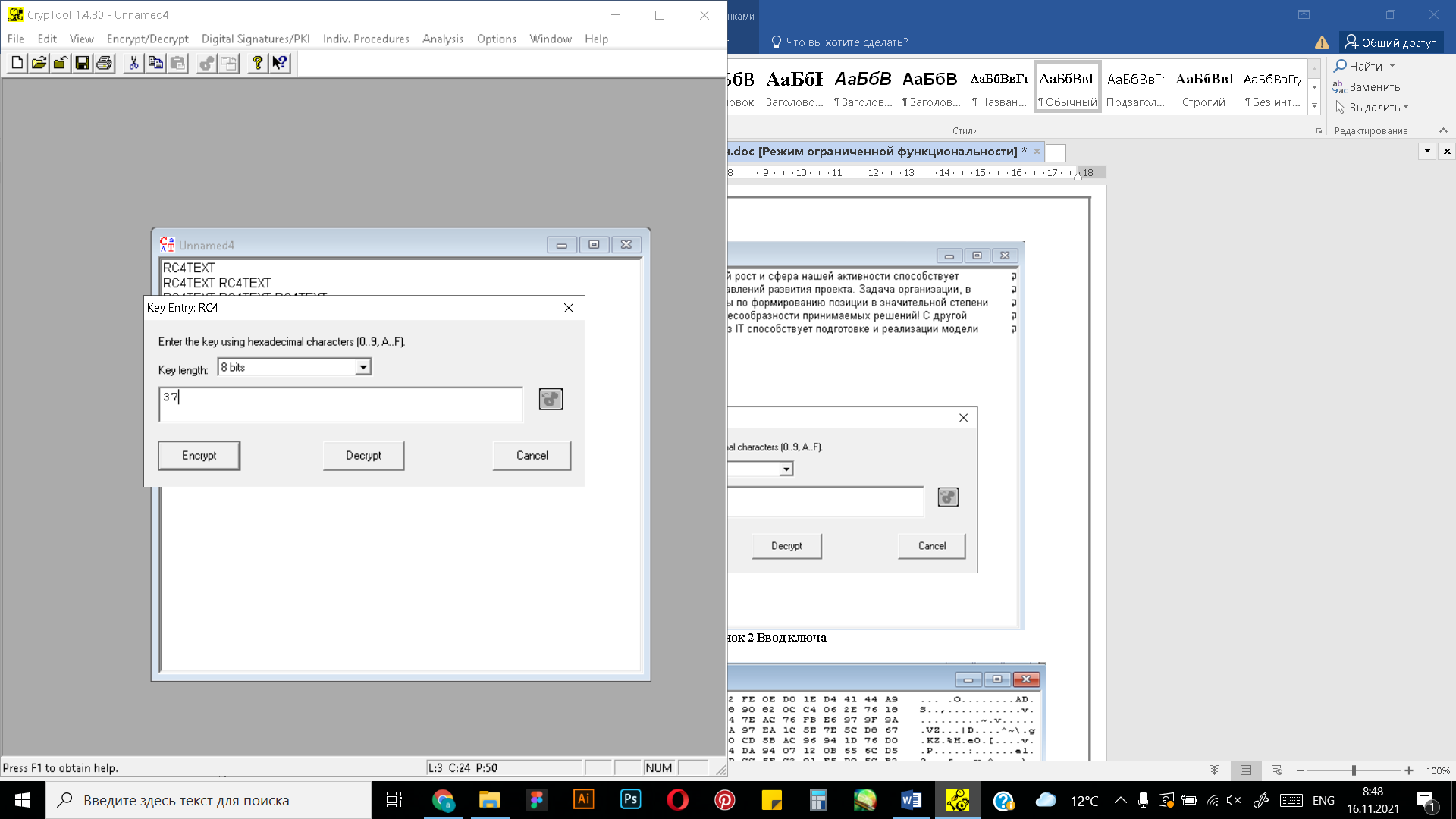Viewport: 1456px width, 819px height.
Task: Close the Word document tab
Action: [1037, 151]
